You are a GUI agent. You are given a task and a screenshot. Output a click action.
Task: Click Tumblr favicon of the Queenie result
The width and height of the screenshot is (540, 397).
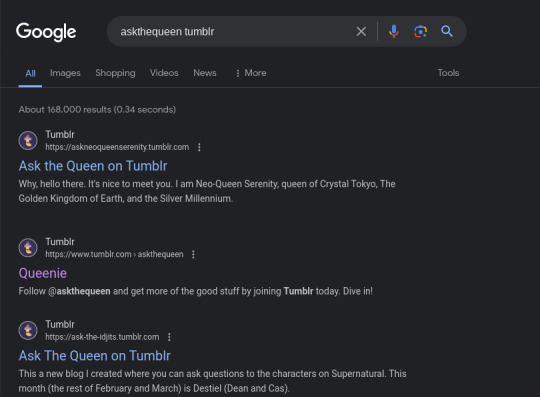(28, 248)
